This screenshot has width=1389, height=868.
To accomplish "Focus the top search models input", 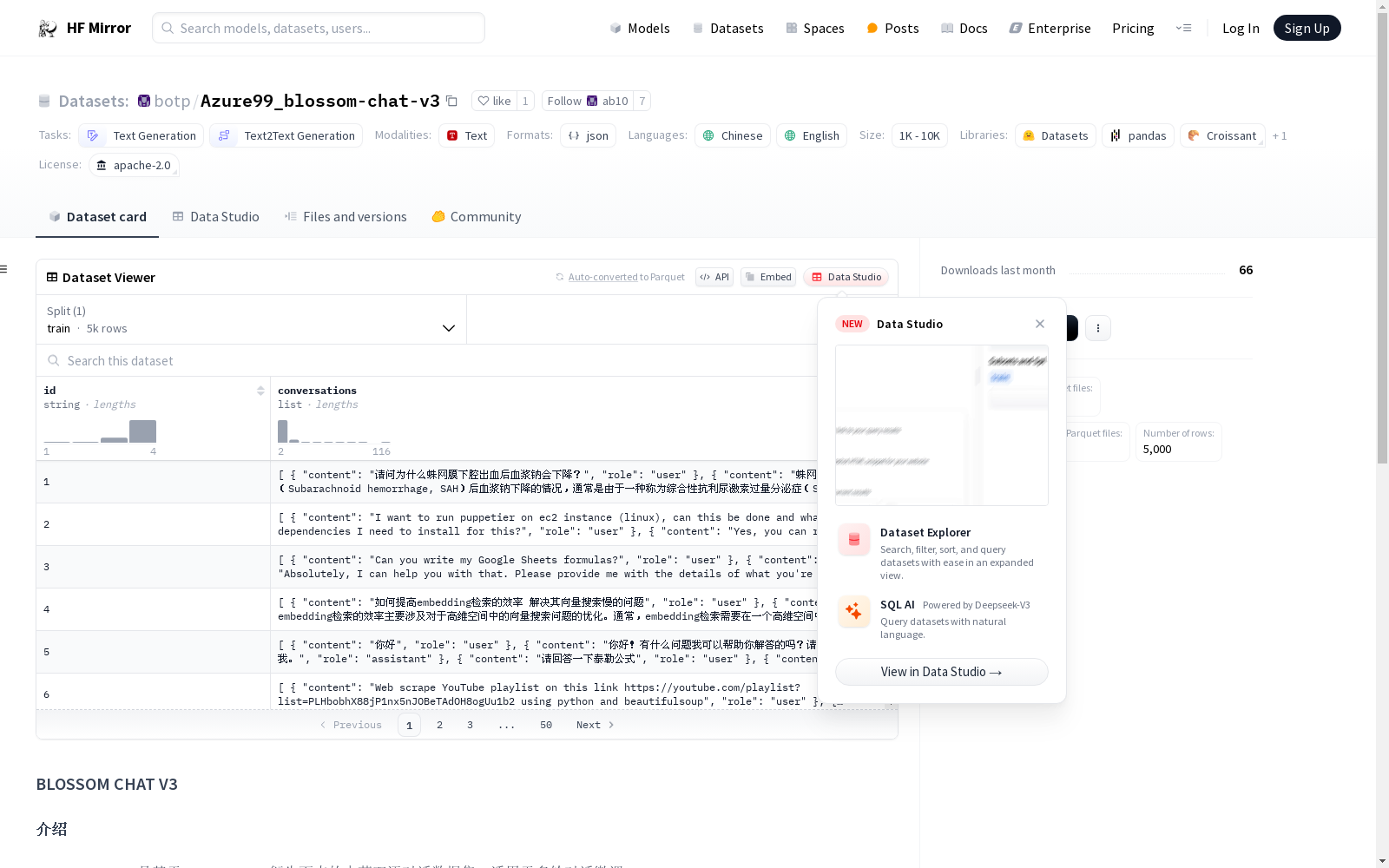I will coord(319,28).
